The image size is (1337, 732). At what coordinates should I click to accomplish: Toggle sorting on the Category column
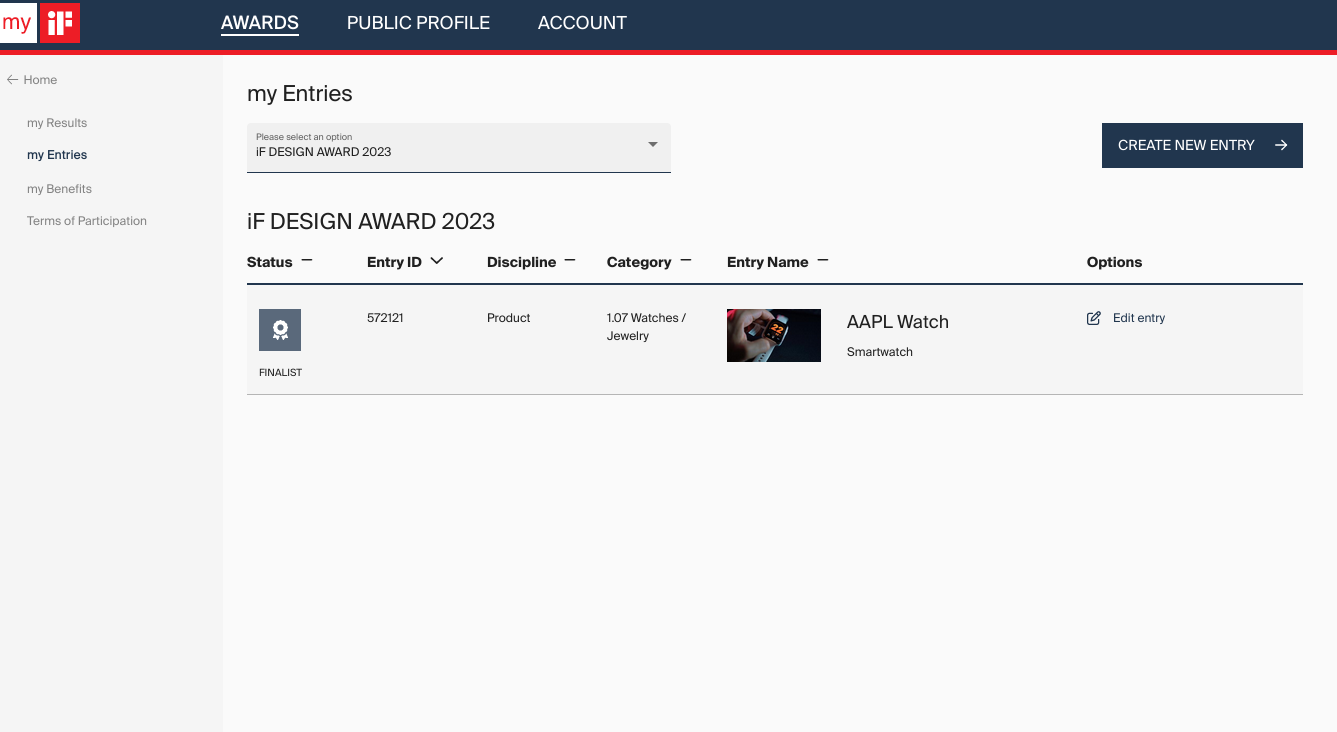[686, 259]
